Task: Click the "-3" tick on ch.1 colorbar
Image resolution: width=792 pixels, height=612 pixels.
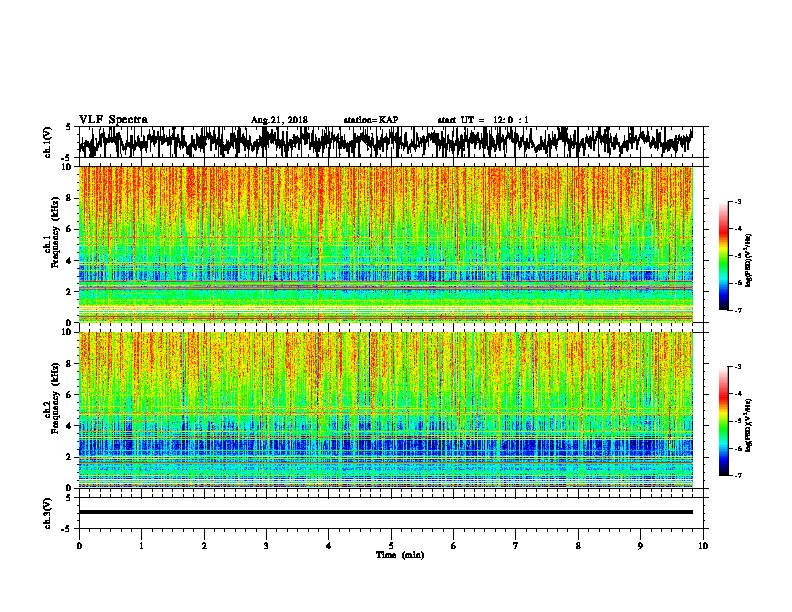Action: [737, 202]
